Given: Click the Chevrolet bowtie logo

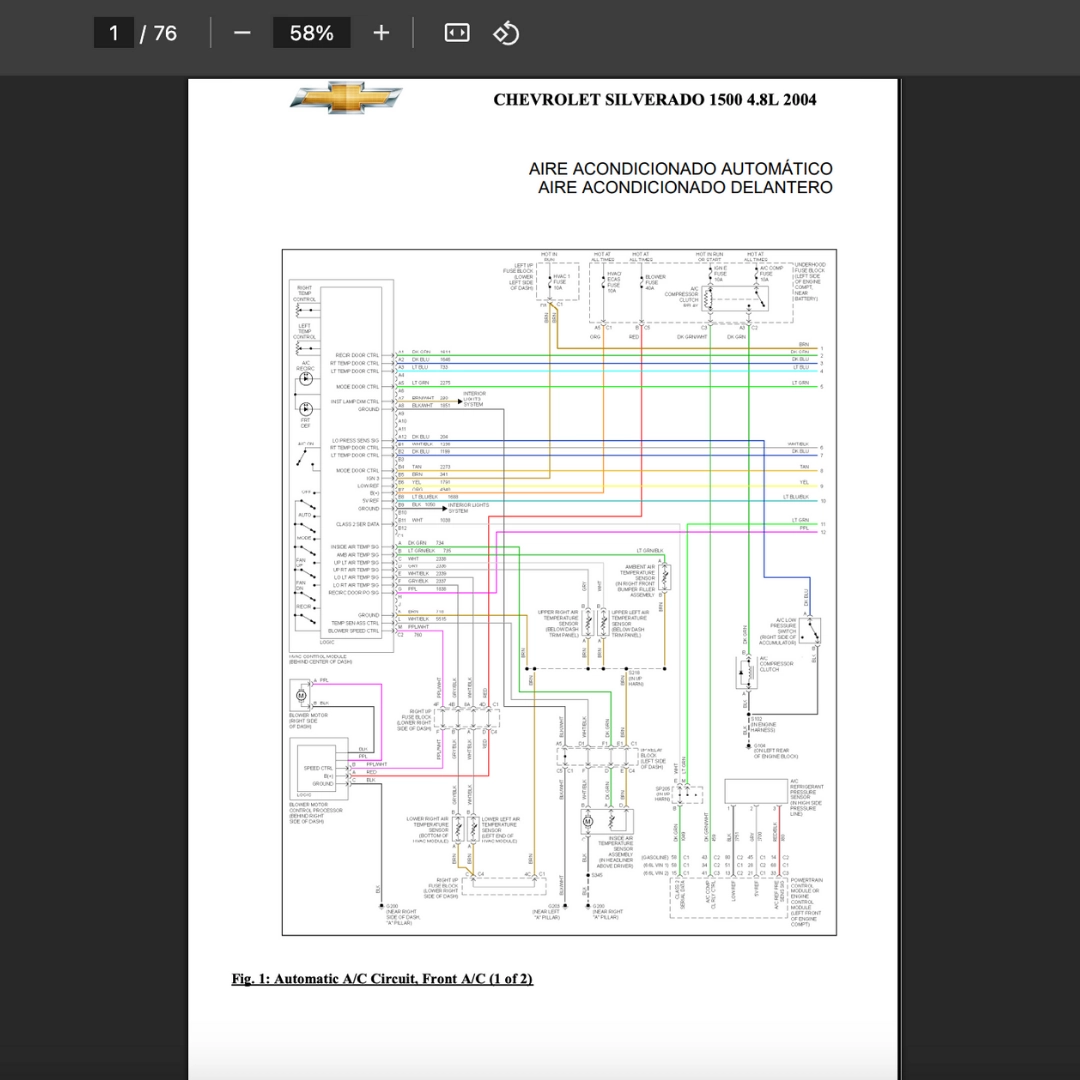Looking at the screenshot, I should pos(346,98).
